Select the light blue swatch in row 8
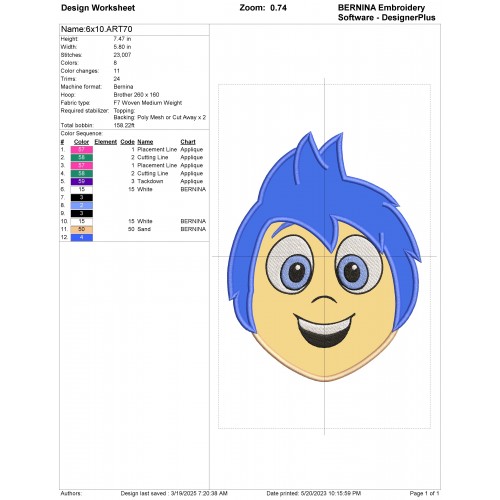The image size is (500, 500). point(81,205)
